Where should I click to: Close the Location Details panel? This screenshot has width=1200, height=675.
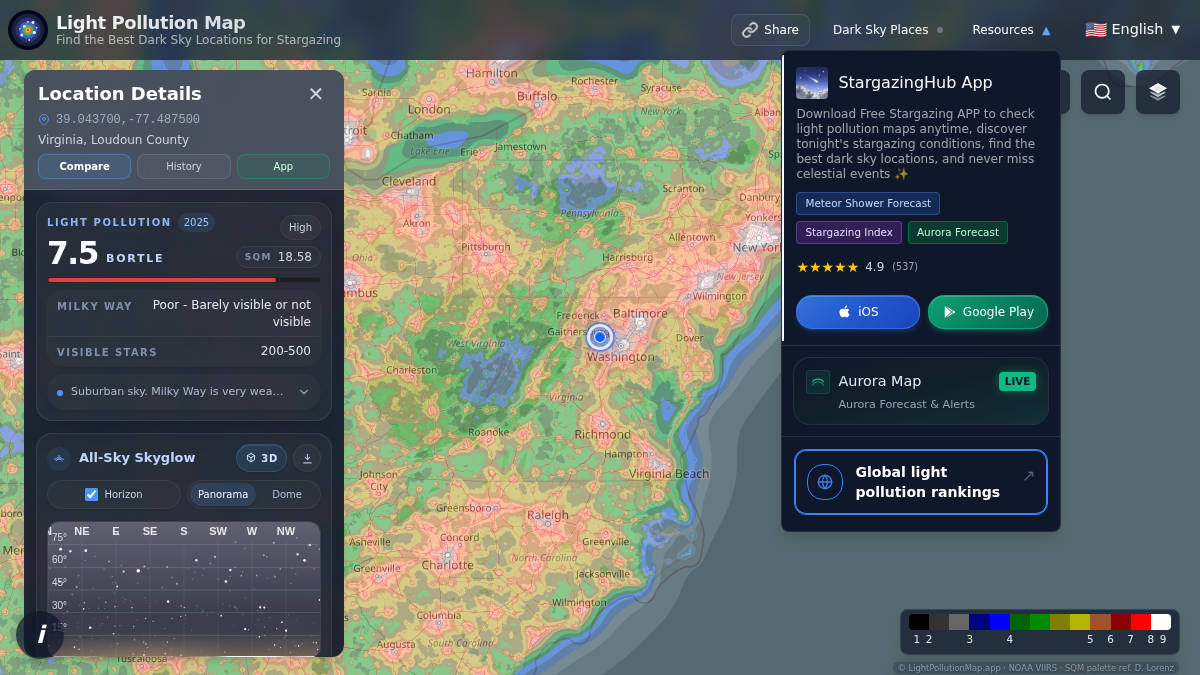tap(316, 94)
